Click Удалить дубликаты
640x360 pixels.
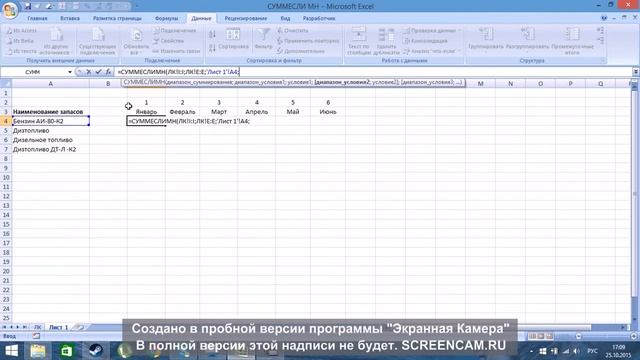[386, 41]
